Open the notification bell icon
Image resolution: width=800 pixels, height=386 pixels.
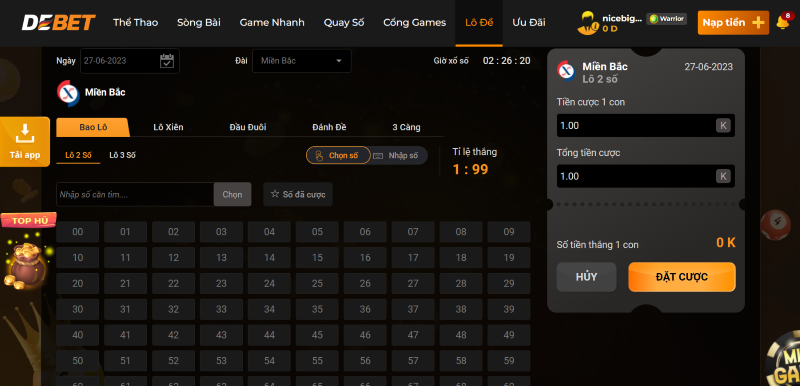click(x=783, y=22)
